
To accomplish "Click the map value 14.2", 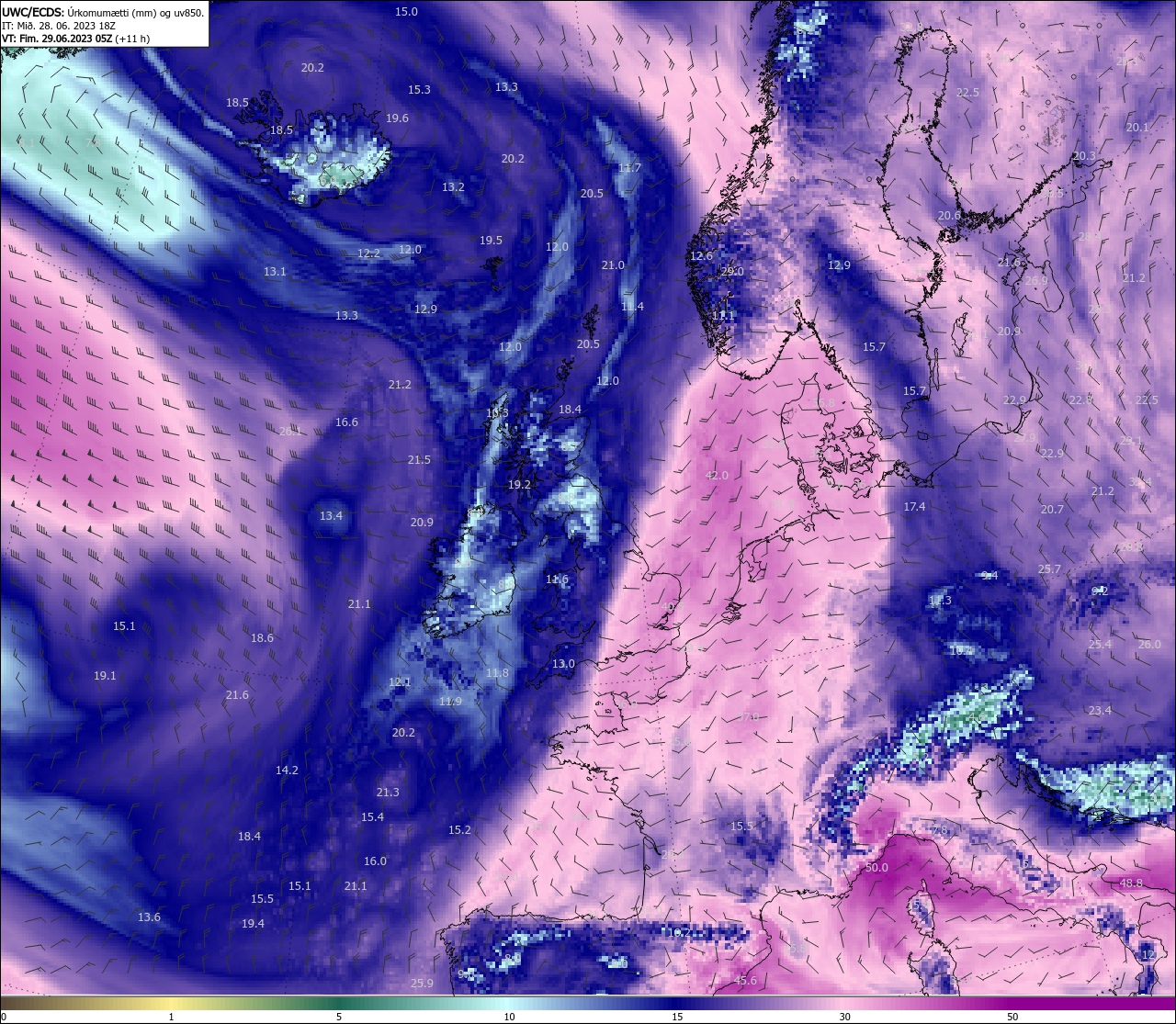I will (287, 771).
